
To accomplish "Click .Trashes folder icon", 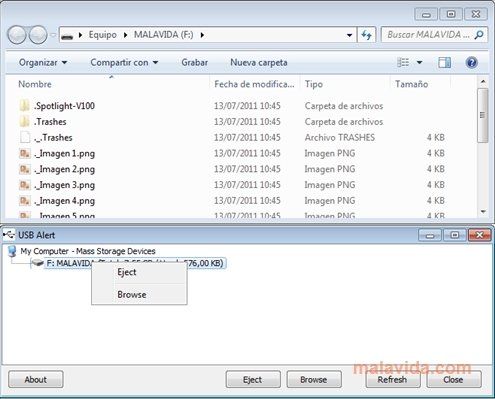I will point(24,122).
